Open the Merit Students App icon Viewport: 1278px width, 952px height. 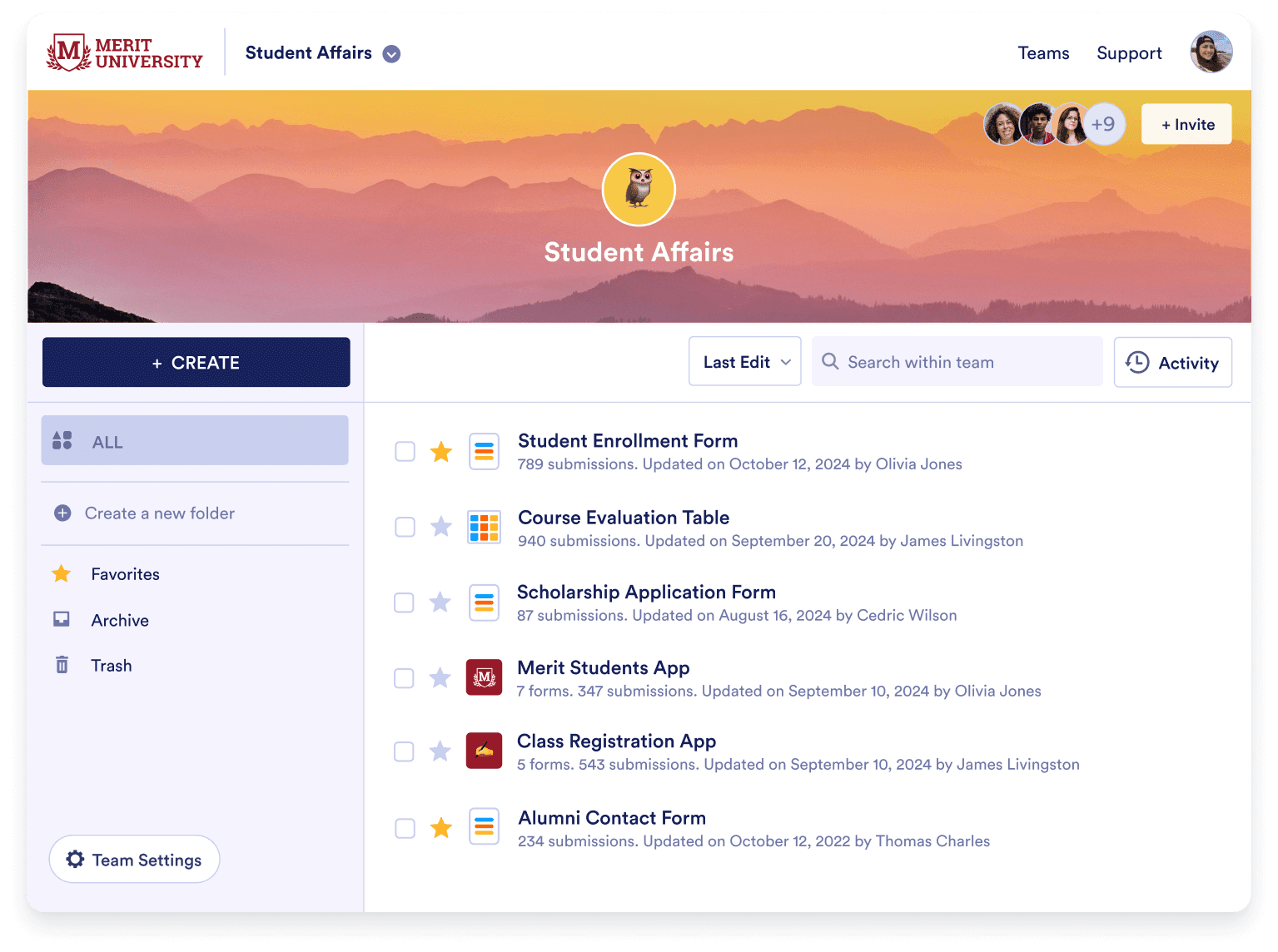pyautogui.click(x=484, y=677)
